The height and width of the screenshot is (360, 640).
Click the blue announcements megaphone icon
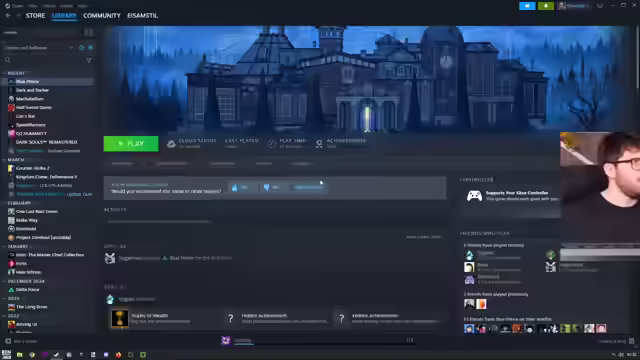[x=527, y=6]
